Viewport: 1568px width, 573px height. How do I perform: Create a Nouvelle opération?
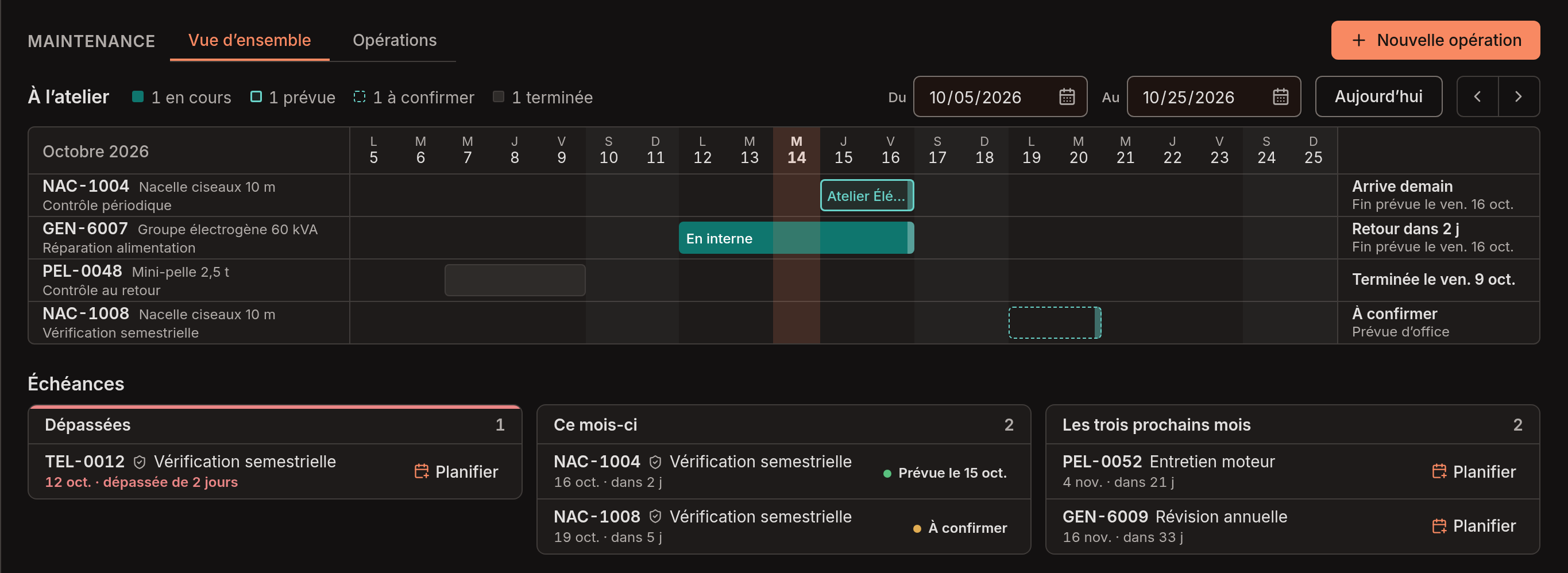tap(1435, 40)
